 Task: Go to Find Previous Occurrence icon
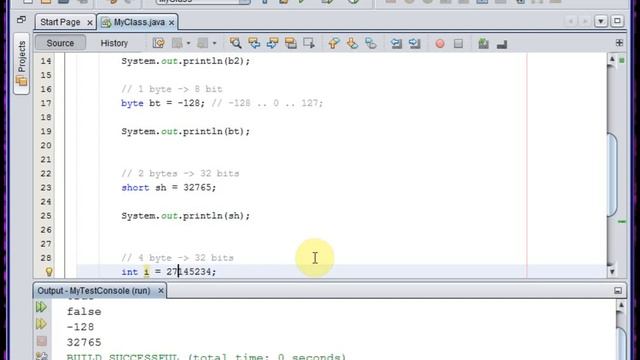pyautogui.click(x=254, y=43)
